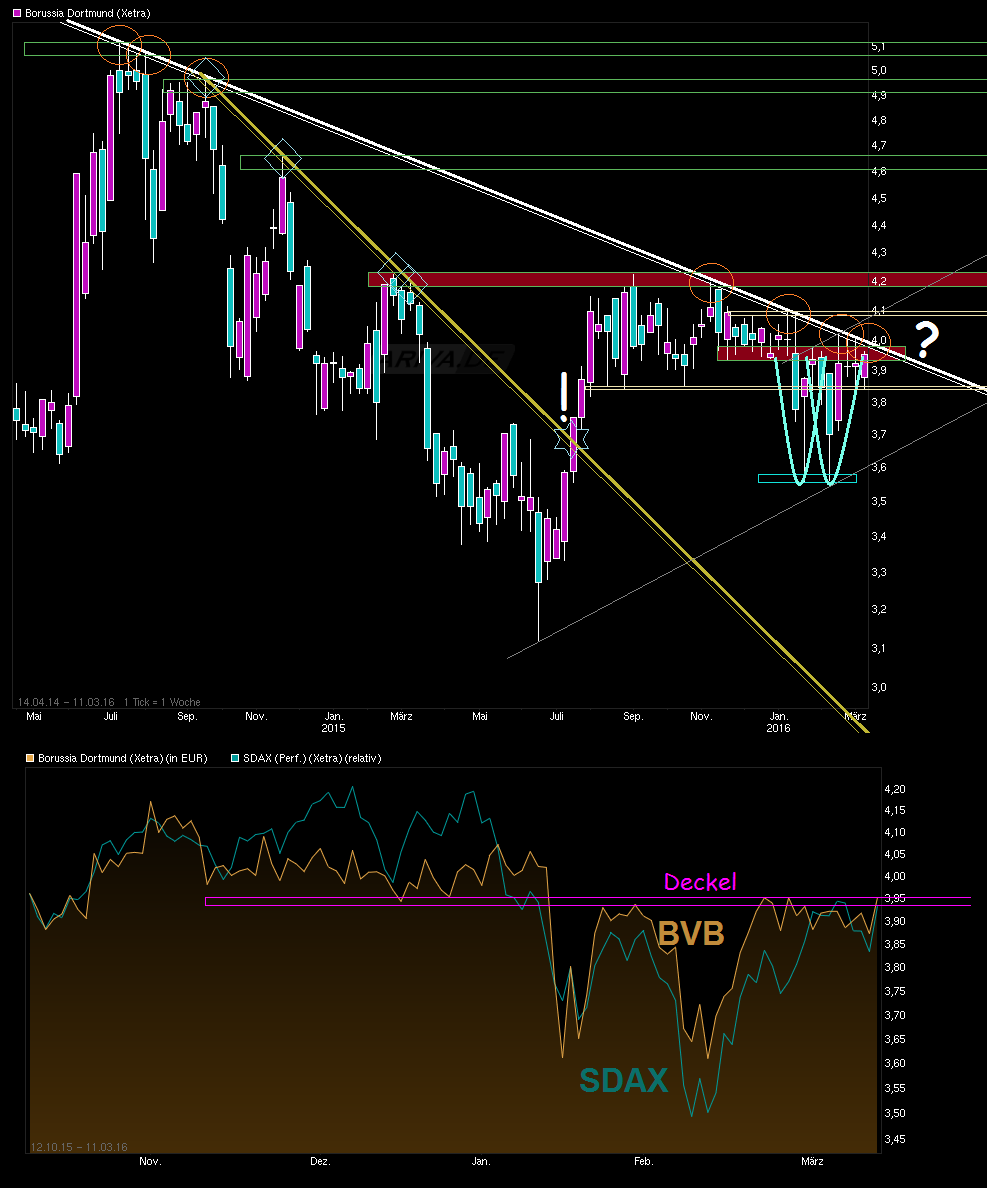Click the 'Dez.' month label
987x1188 pixels.
(x=320, y=1161)
